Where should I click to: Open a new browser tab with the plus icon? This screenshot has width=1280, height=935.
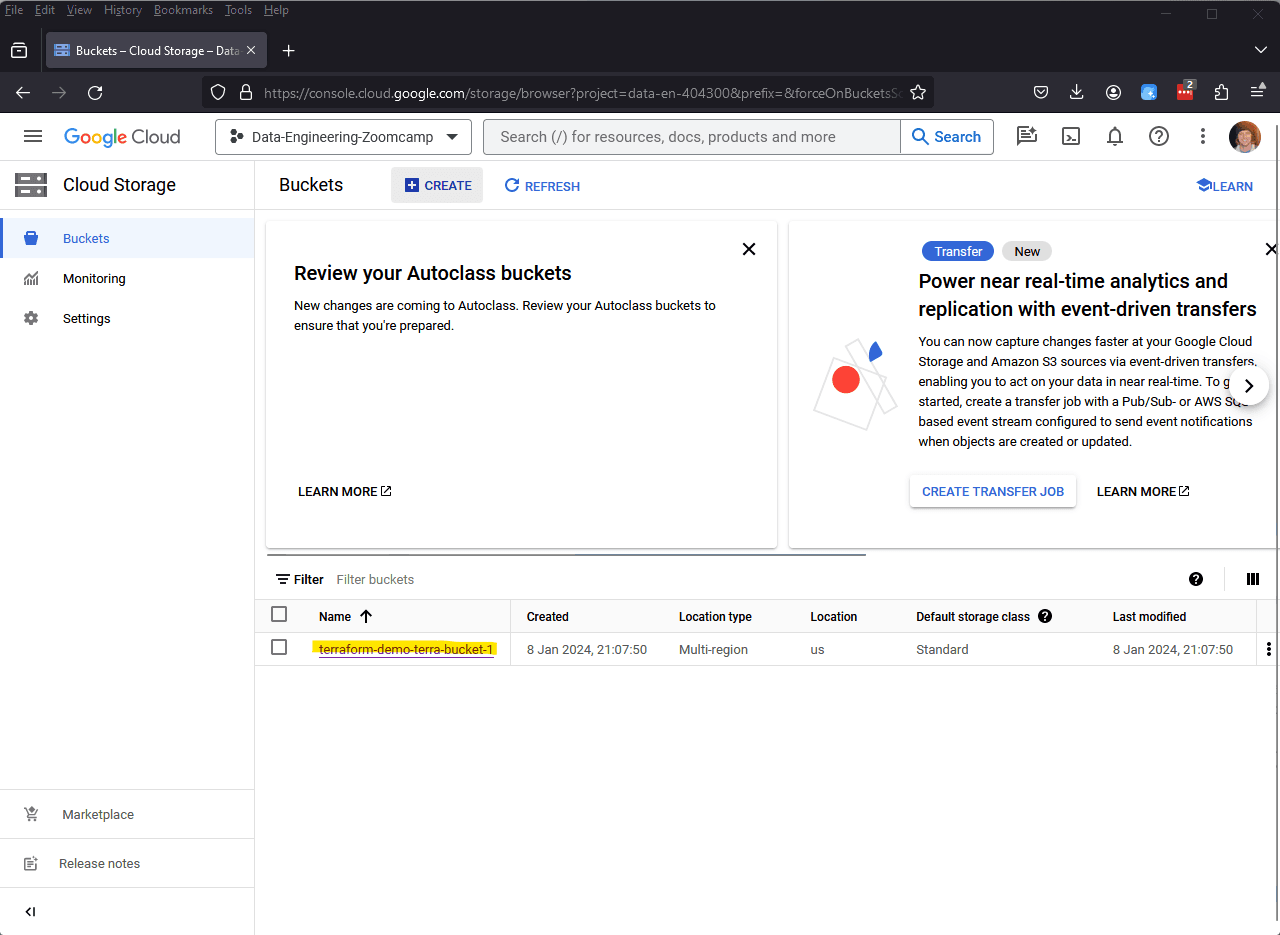pos(288,51)
